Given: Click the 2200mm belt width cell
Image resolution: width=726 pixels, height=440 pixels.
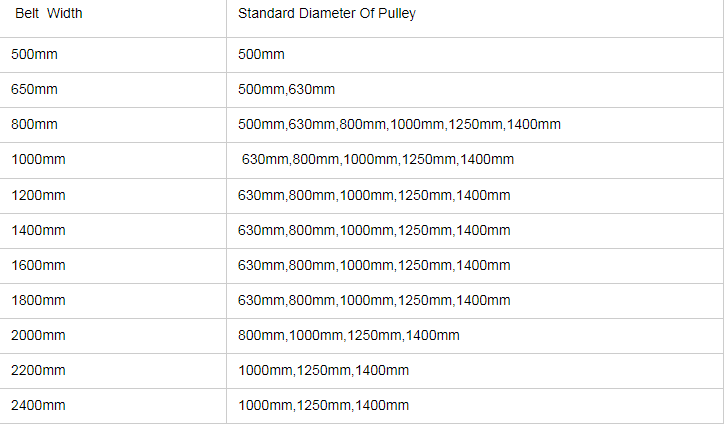Looking at the screenshot, I should point(113,371).
